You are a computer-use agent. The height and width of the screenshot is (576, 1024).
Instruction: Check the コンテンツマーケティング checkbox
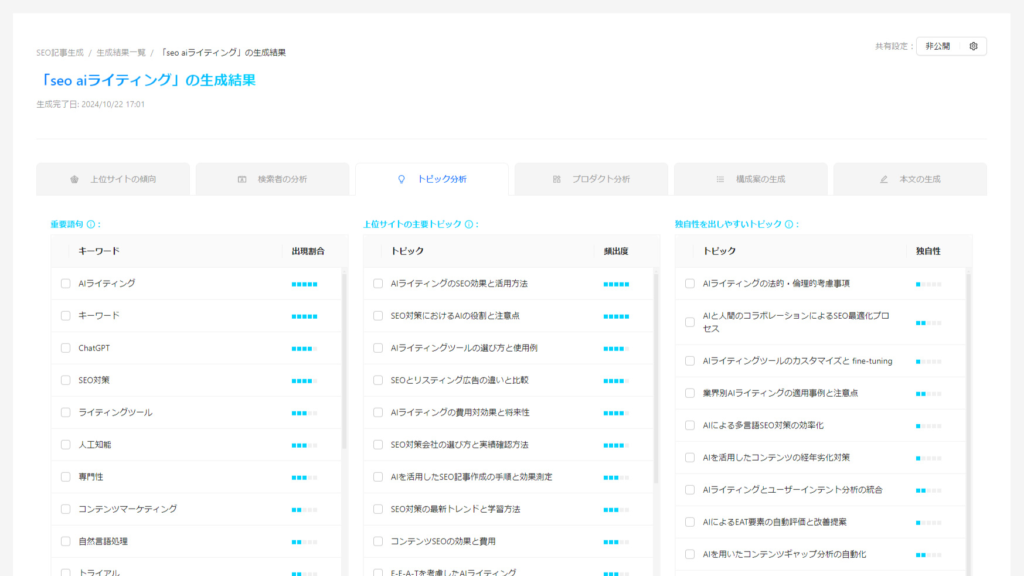(65, 509)
